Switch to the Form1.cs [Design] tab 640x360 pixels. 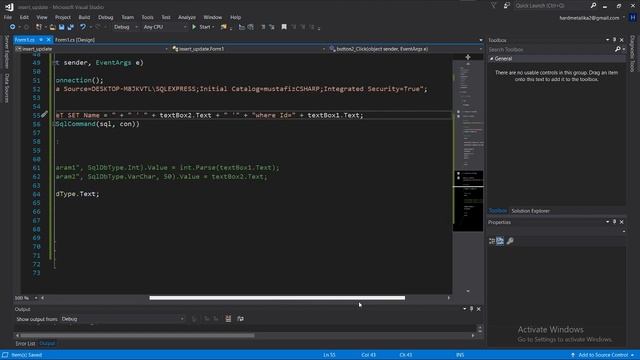point(75,40)
